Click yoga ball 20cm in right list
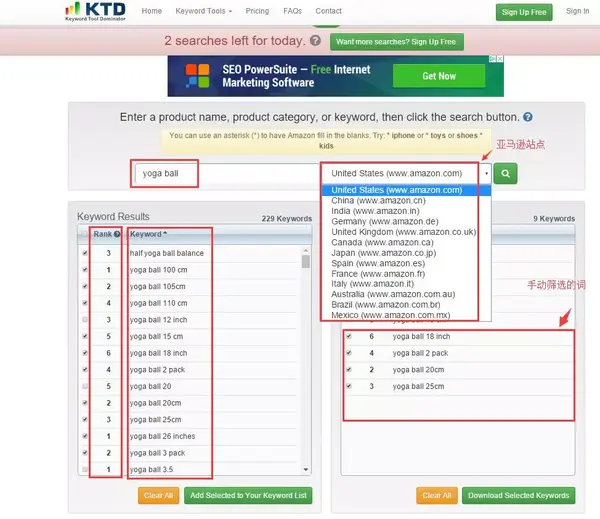600x519 pixels. click(418, 370)
